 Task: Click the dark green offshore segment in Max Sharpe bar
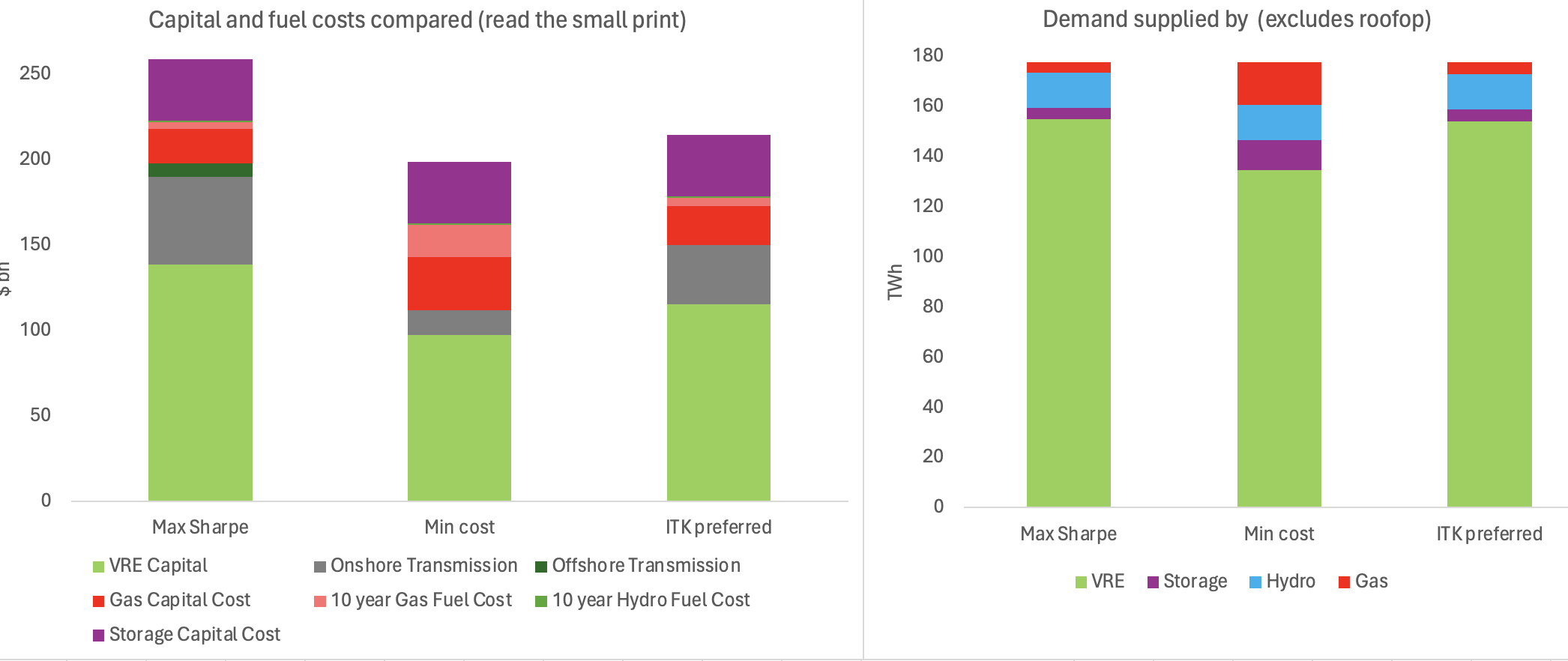200,170
